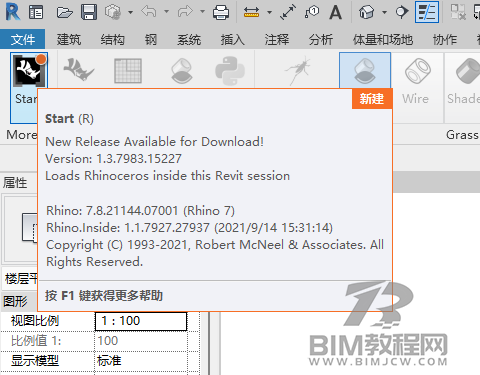This screenshot has height=375, width=480.
Task: Click the Grasshopper panel label
Action: click(463, 135)
